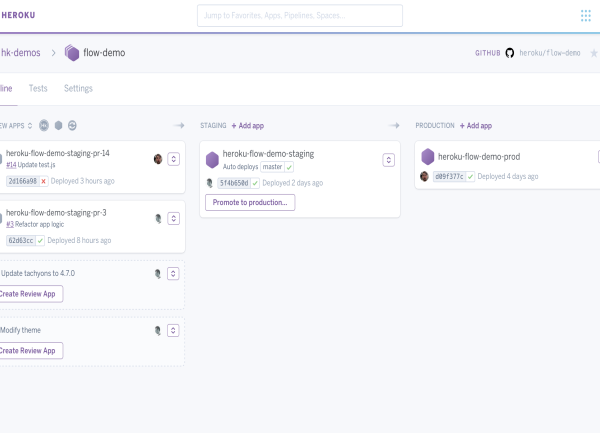This screenshot has height=433, width=600.
Task: Click the master branch badge
Action: click(272, 167)
